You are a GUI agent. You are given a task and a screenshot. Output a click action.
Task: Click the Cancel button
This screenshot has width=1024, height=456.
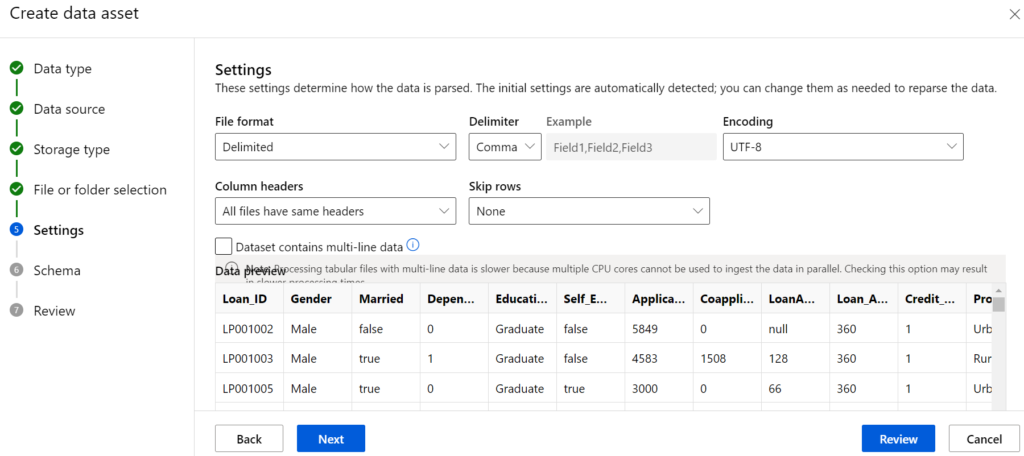pyautogui.click(x=984, y=439)
